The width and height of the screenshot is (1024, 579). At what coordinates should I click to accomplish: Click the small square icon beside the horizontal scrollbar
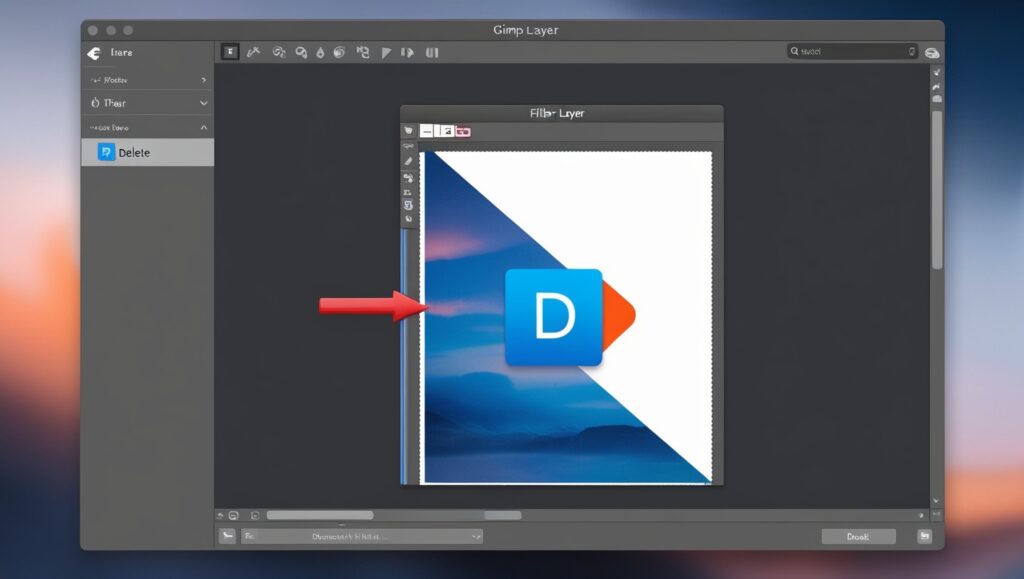click(x=255, y=516)
